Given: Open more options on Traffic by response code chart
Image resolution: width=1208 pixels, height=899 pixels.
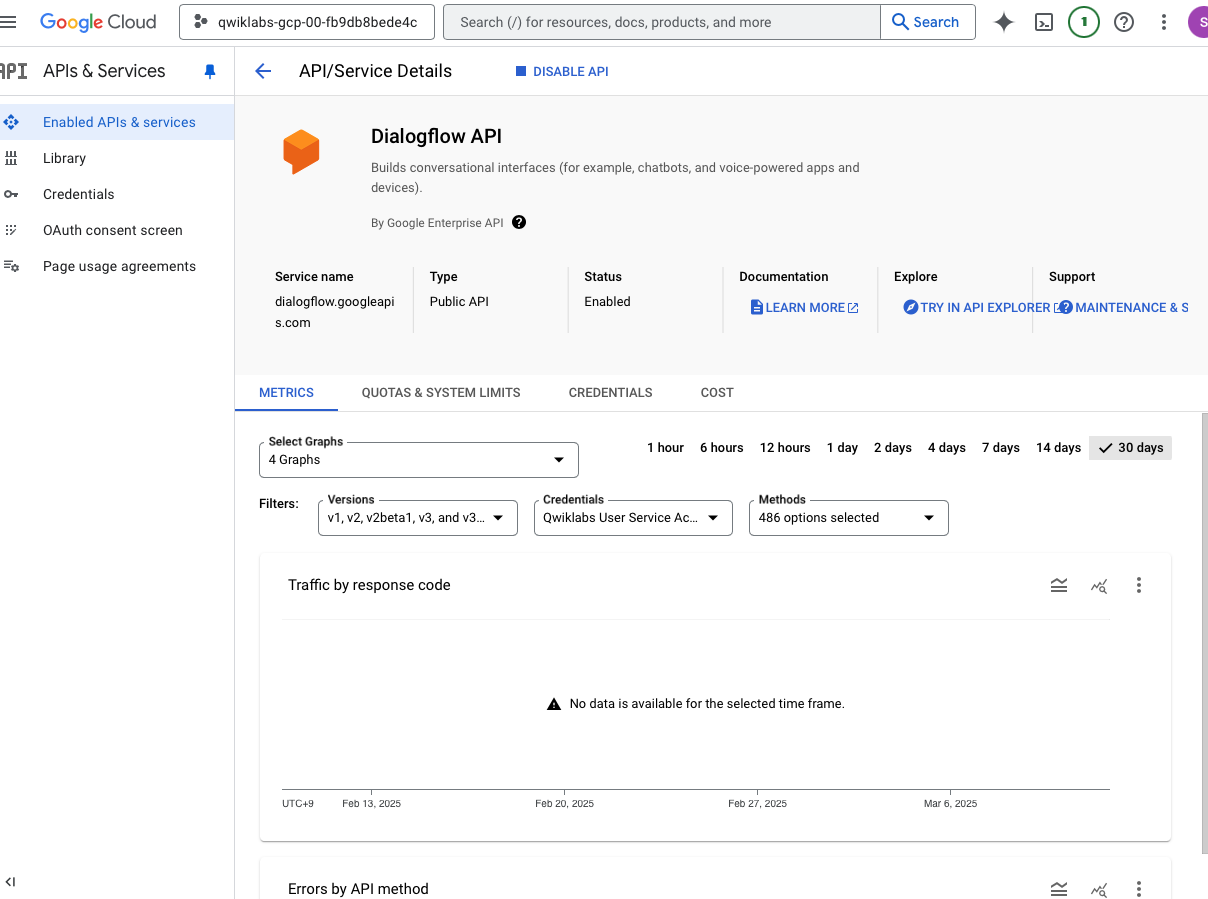Looking at the screenshot, I should point(1139,585).
